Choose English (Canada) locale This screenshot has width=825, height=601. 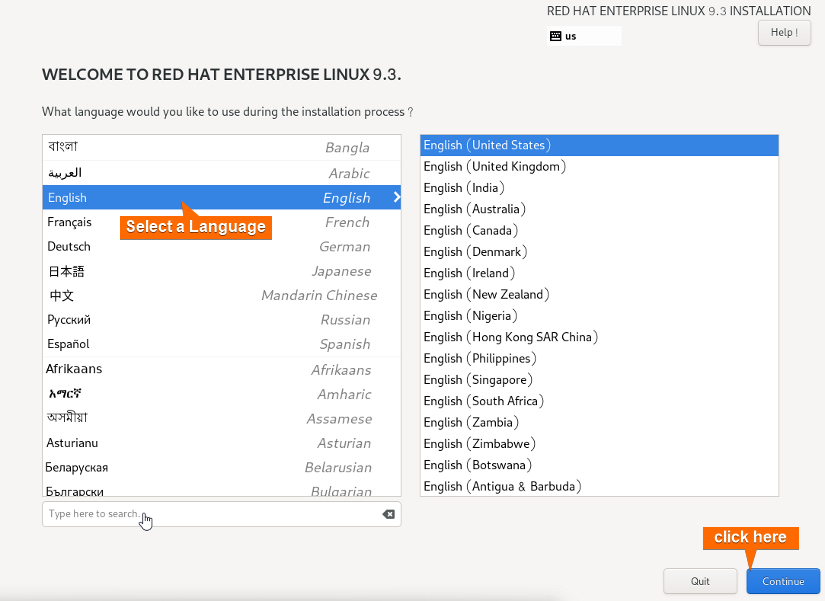pyautogui.click(x=599, y=231)
